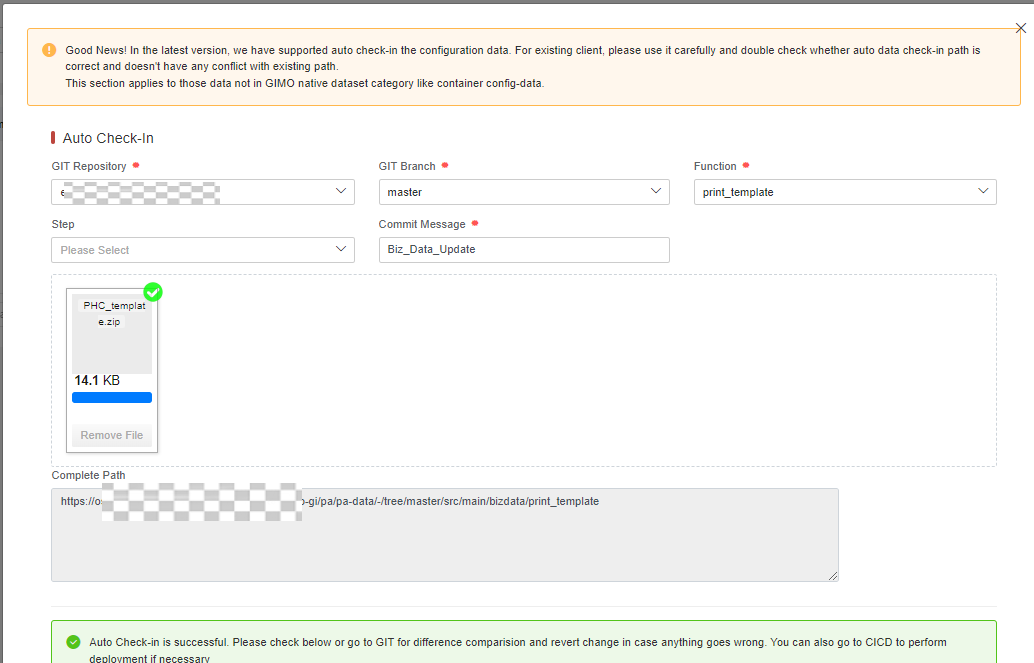Click the green checkmark badge on the uploaded file
Image resolution: width=1034 pixels, height=663 pixels.
coord(153,292)
